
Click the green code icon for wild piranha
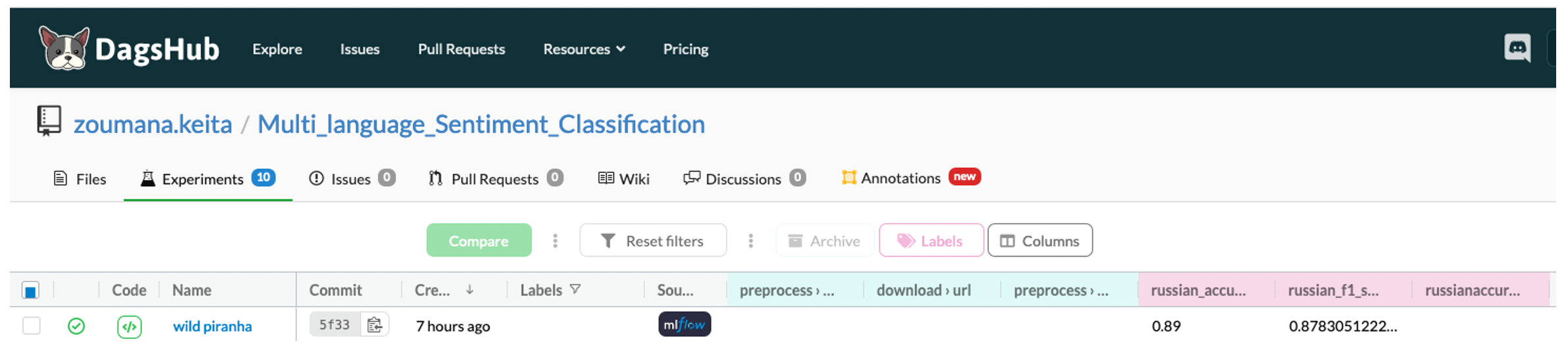[130, 326]
